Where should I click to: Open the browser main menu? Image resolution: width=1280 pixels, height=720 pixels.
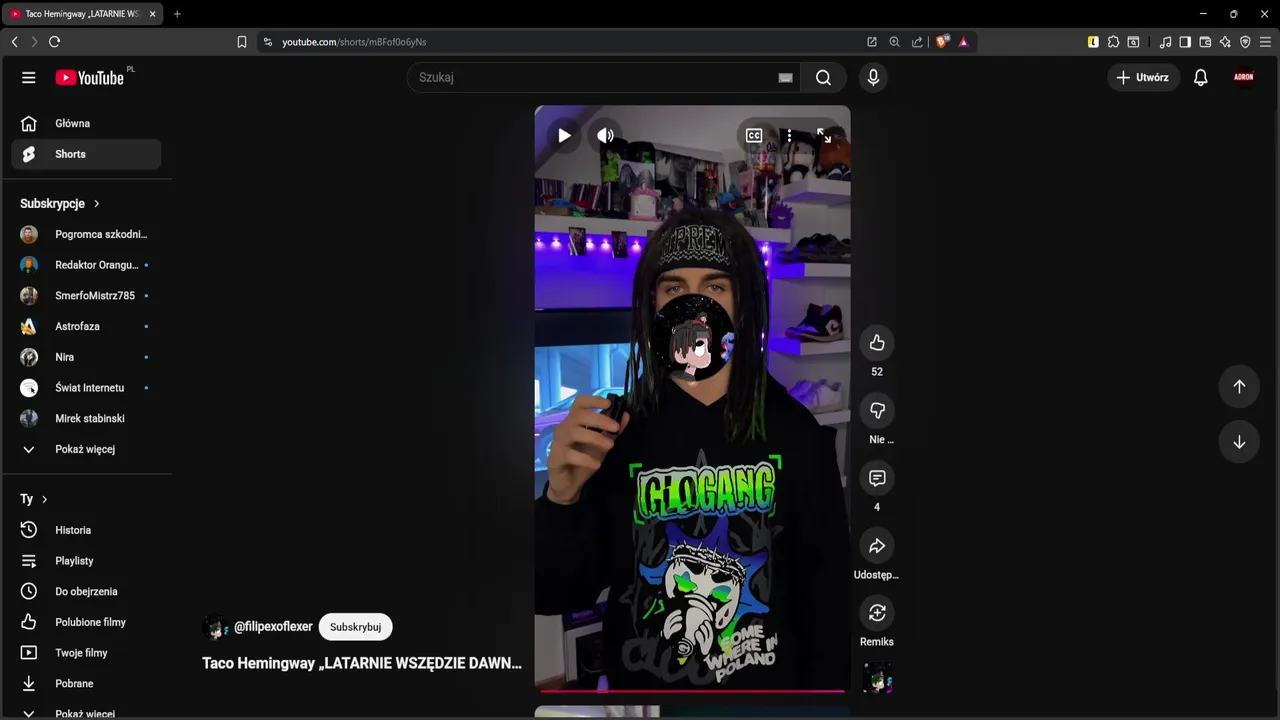1265,42
